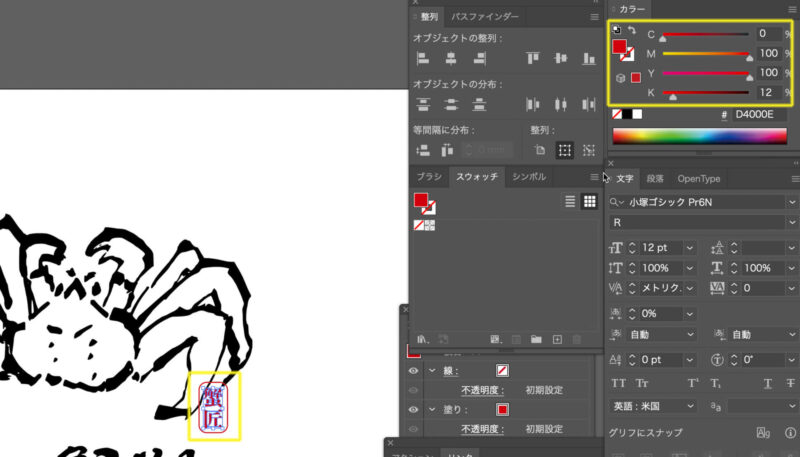The width and height of the screenshot is (800, 457).
Task: Click the vertical align top icon
Action: [x=533, y=58]
